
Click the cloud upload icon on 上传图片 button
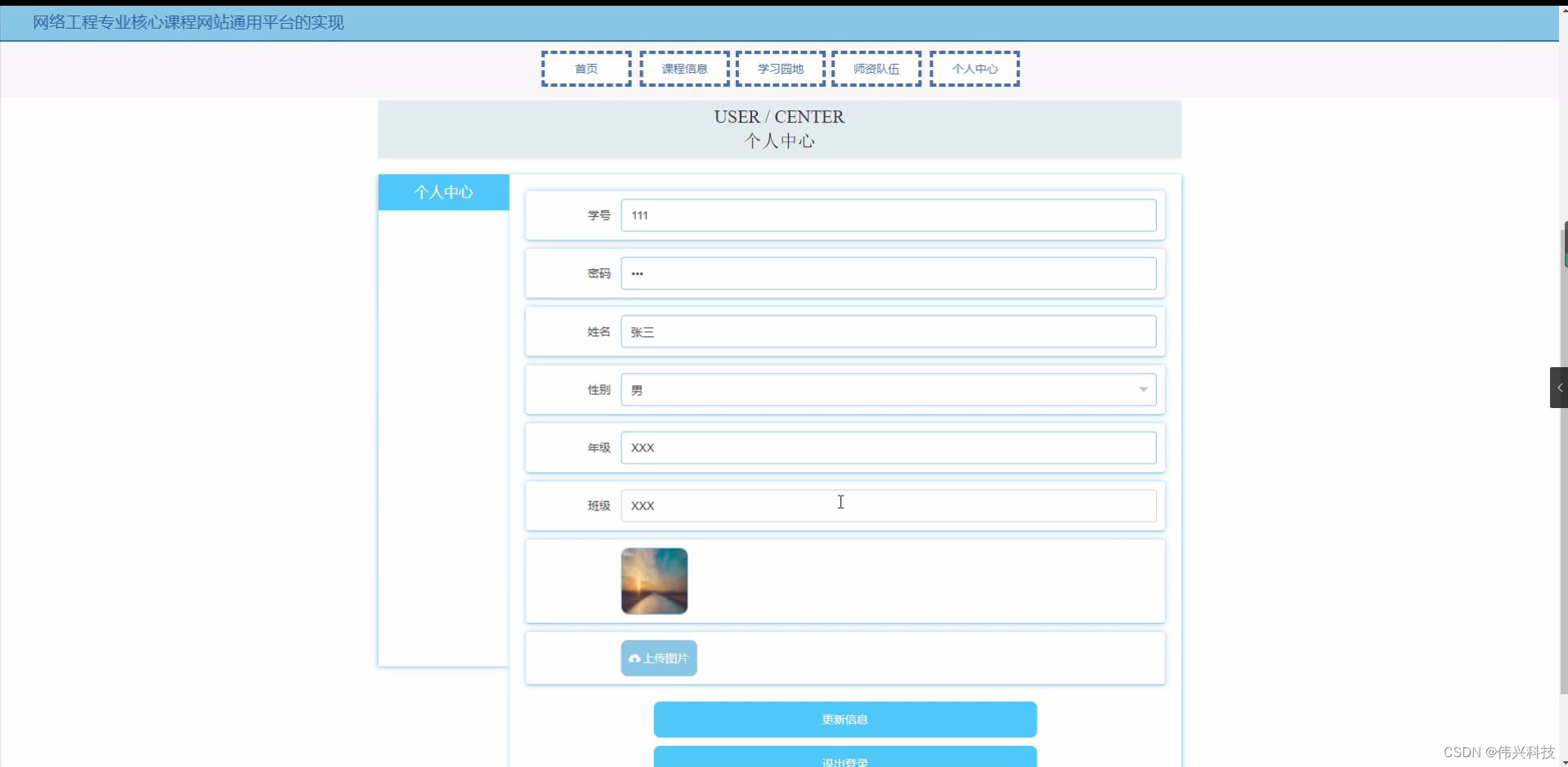pyautogui.click(x=636, y=657)
